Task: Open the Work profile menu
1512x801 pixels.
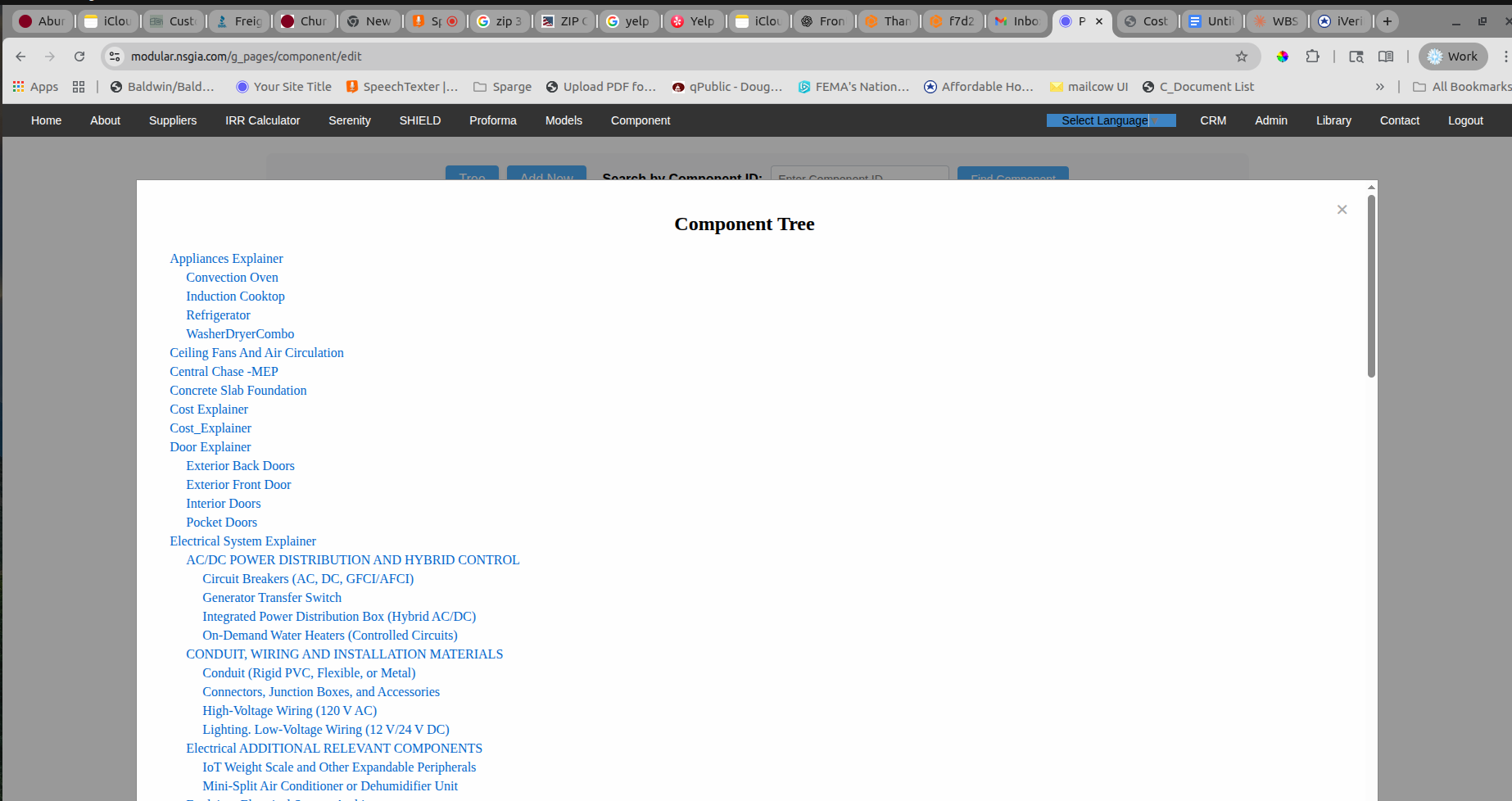Action: tap(1453, 57)
